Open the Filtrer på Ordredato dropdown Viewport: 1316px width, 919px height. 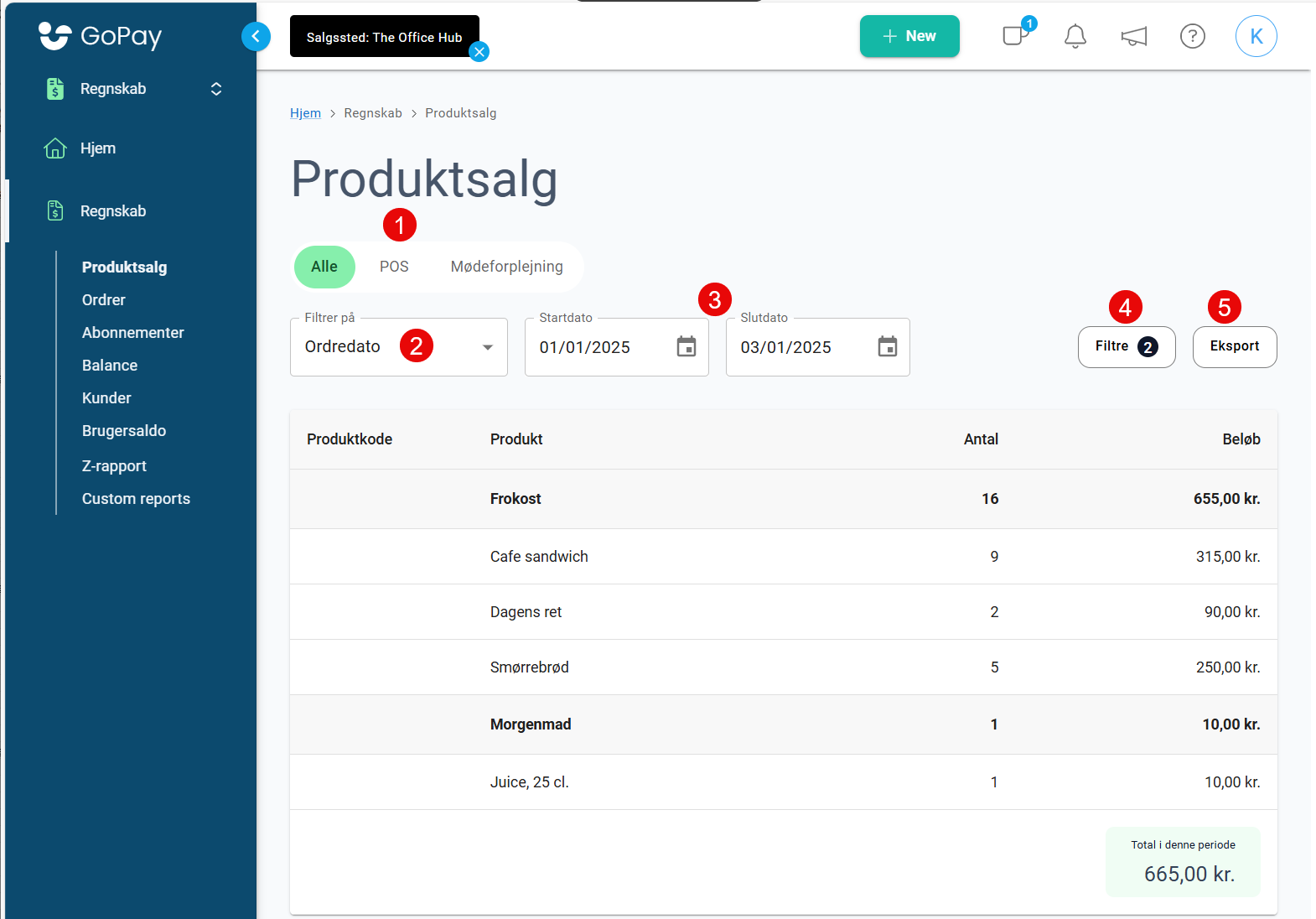click(x=399, y=347)
